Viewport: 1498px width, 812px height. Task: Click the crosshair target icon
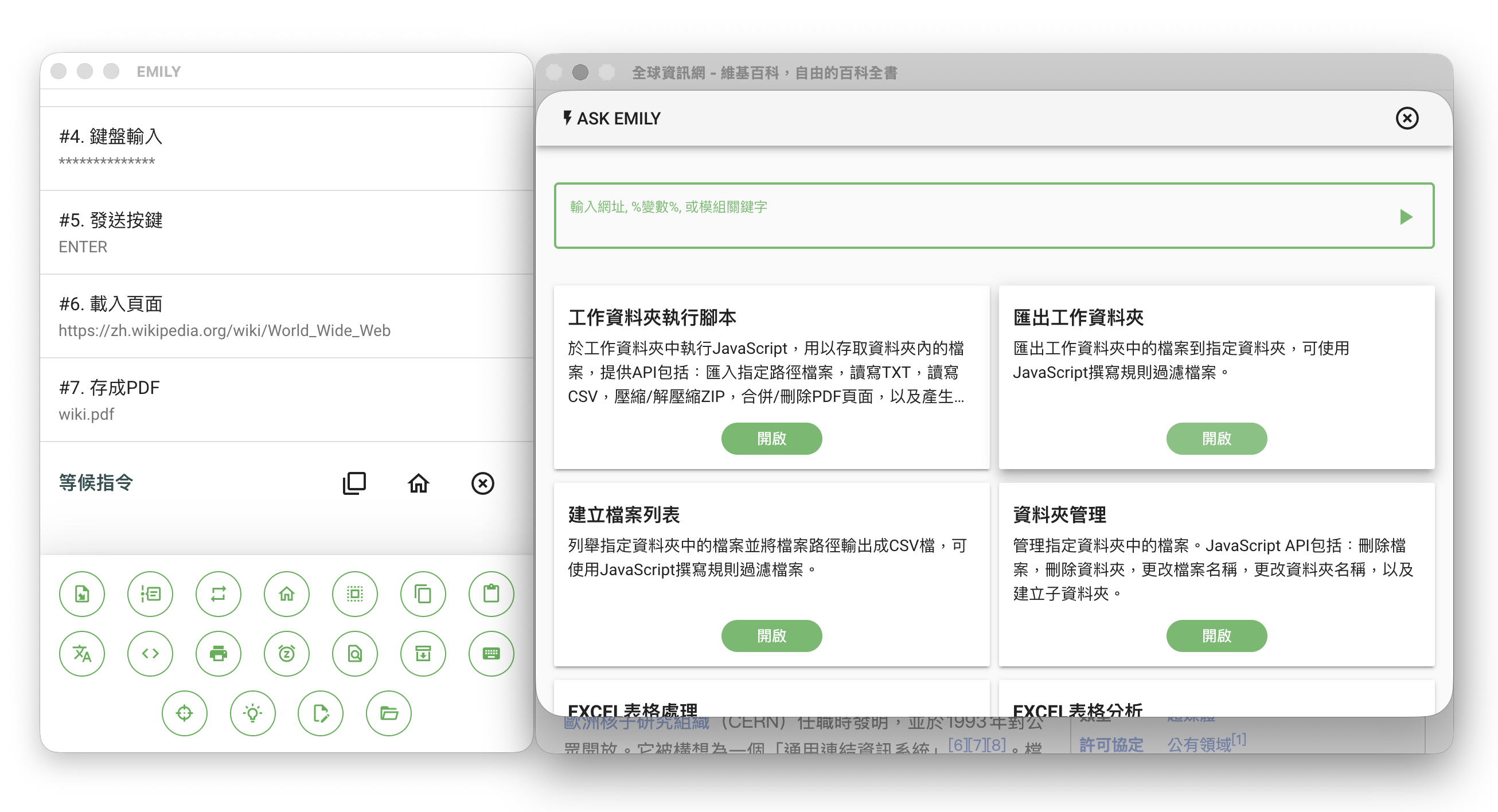(x=184, y=713)
